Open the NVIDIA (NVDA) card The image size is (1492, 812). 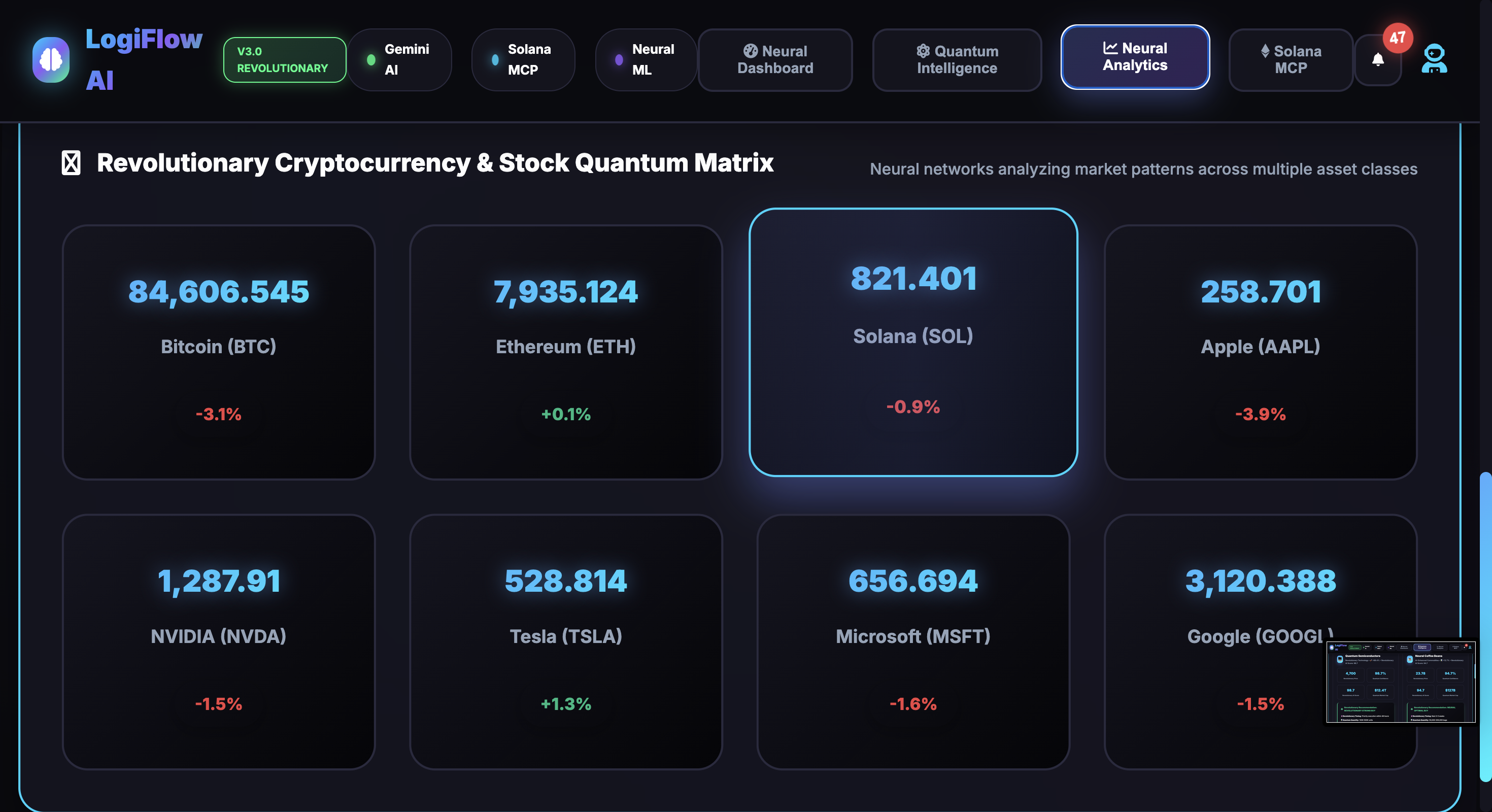pyautogui.click(x=218, y=641)
